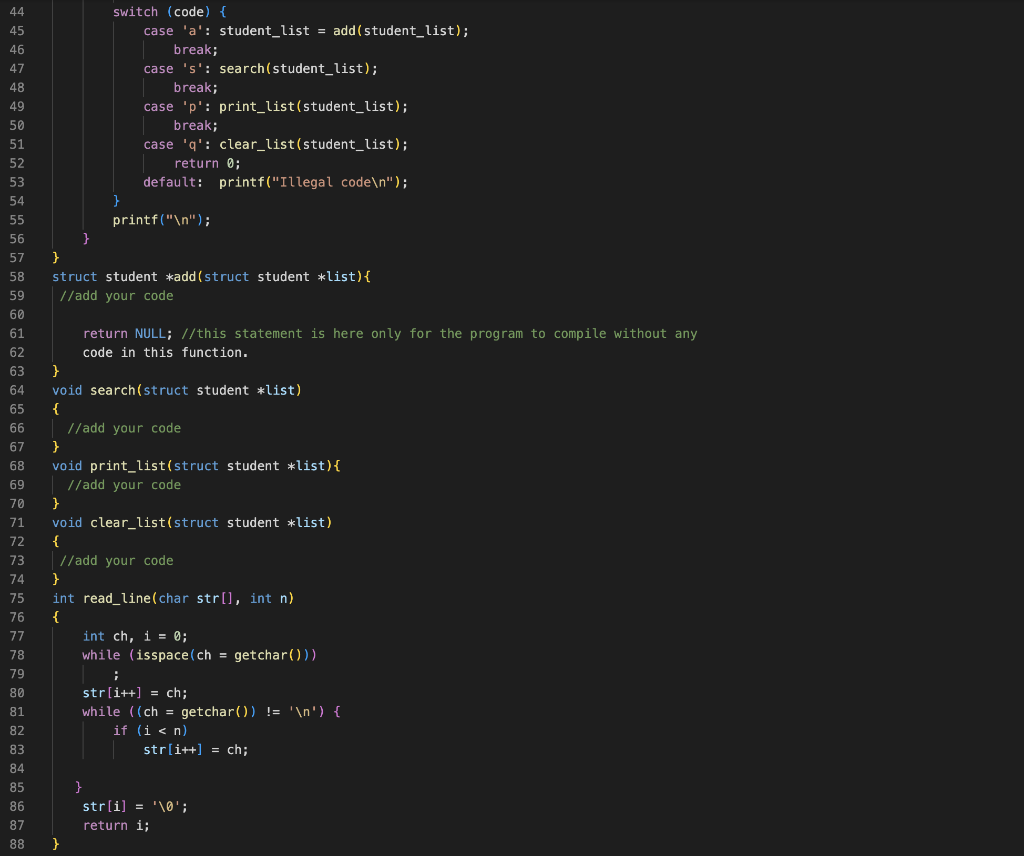Click the read_line function name on line 75
The height and width of the screenshot is (856, 1024).
117,599
